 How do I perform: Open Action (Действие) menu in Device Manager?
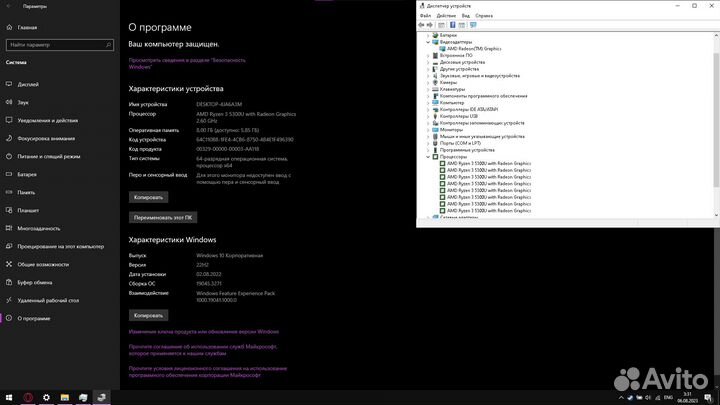pos(446,16)
